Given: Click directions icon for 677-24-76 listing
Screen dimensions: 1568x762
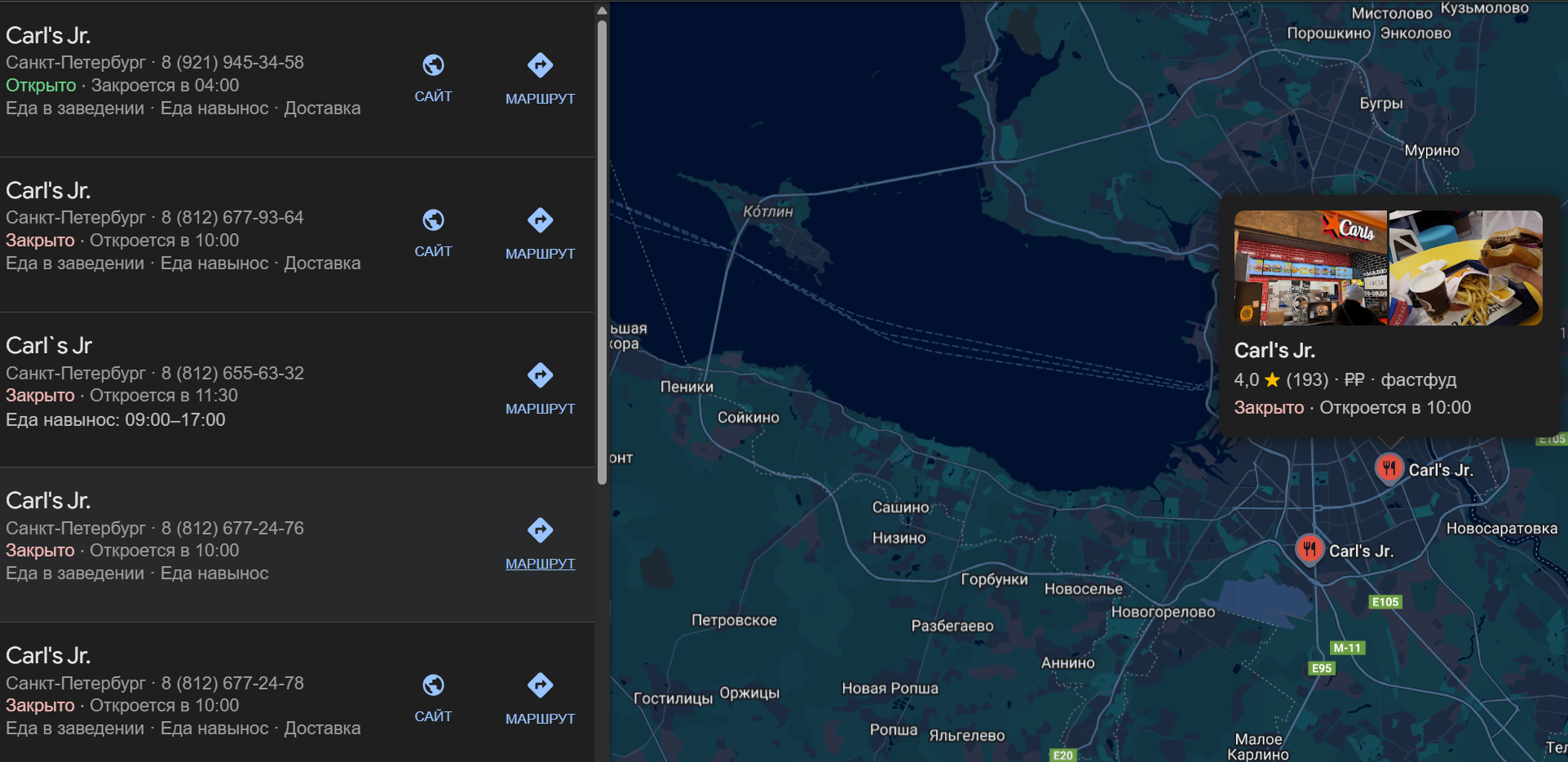Looking at the screenshot, I should [x=540, y=530].
